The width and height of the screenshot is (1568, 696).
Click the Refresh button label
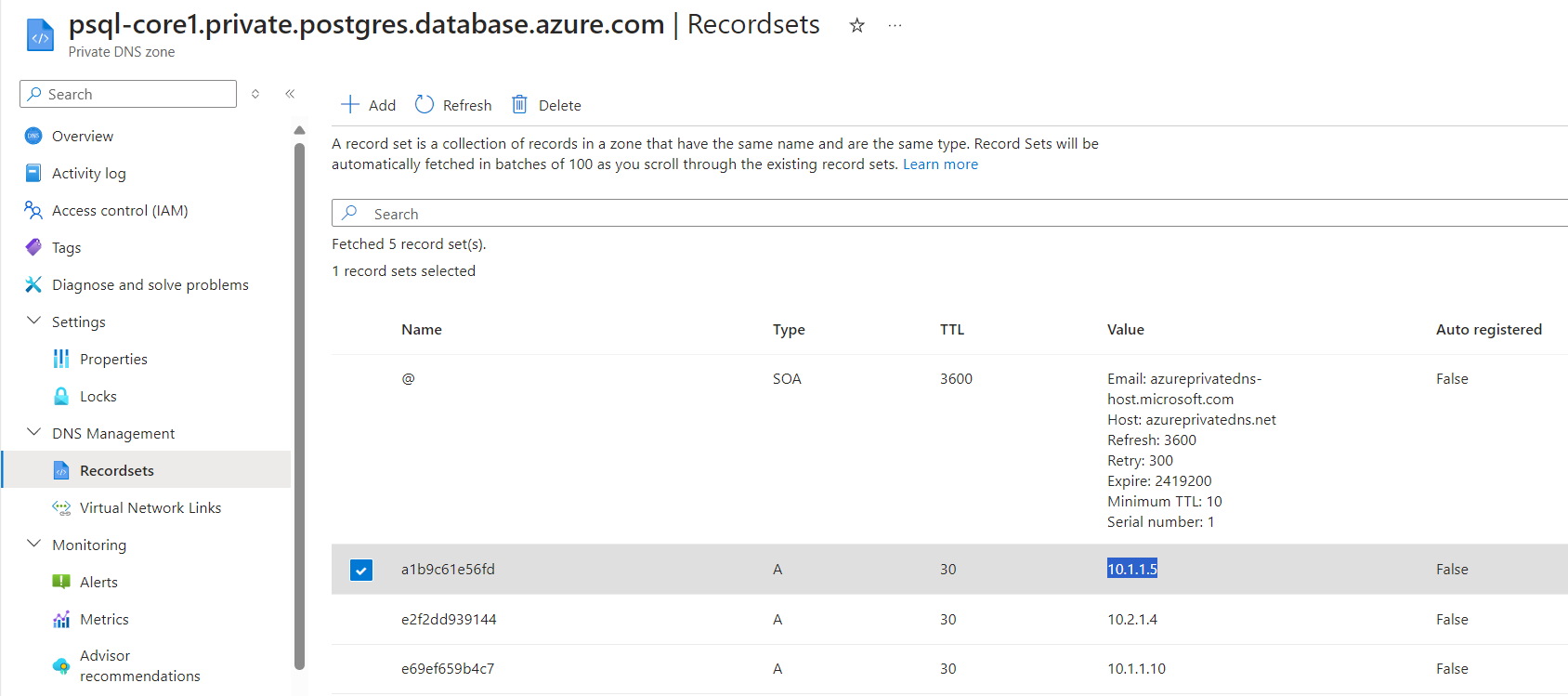pyautogui.click(x=467, y=105)
